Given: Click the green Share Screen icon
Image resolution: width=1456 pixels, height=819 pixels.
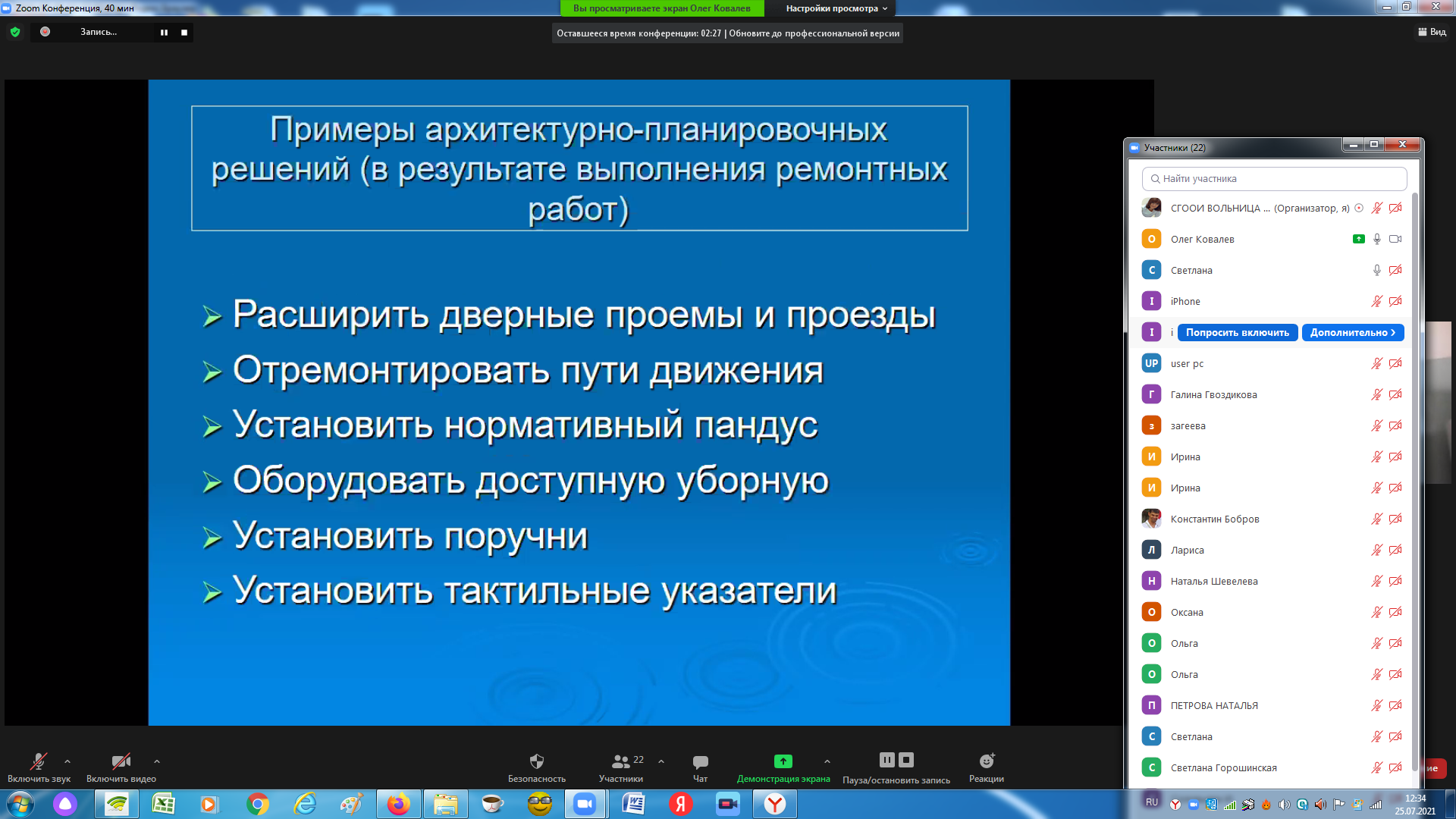Looking at the screenshot, I should (783, 761).
